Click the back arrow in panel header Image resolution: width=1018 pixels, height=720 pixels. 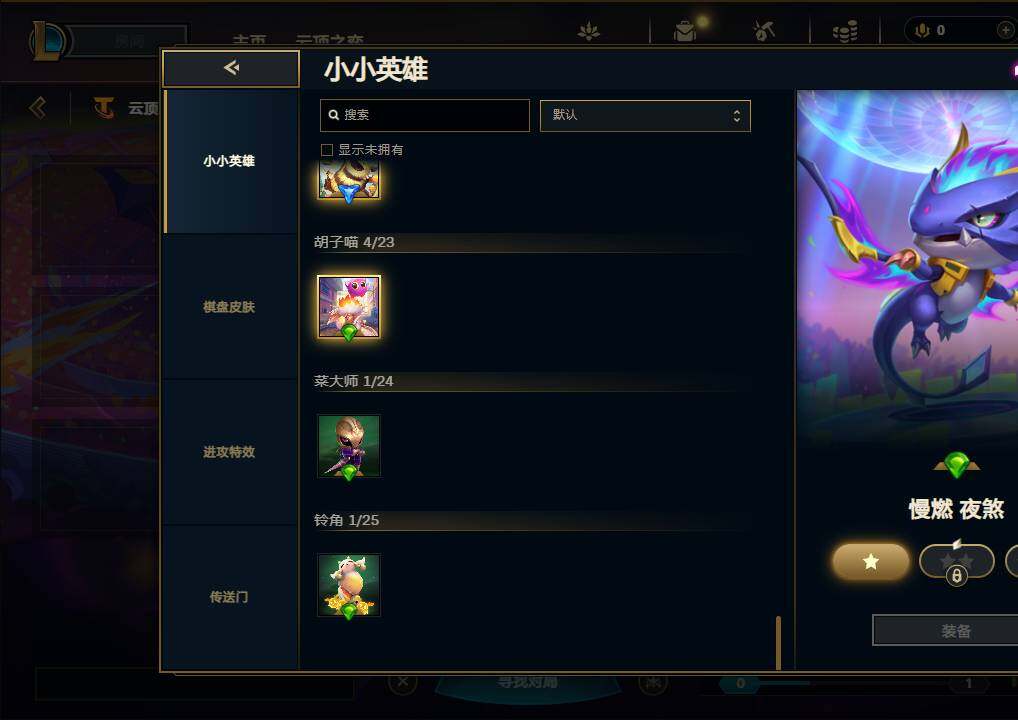(230, 68)
